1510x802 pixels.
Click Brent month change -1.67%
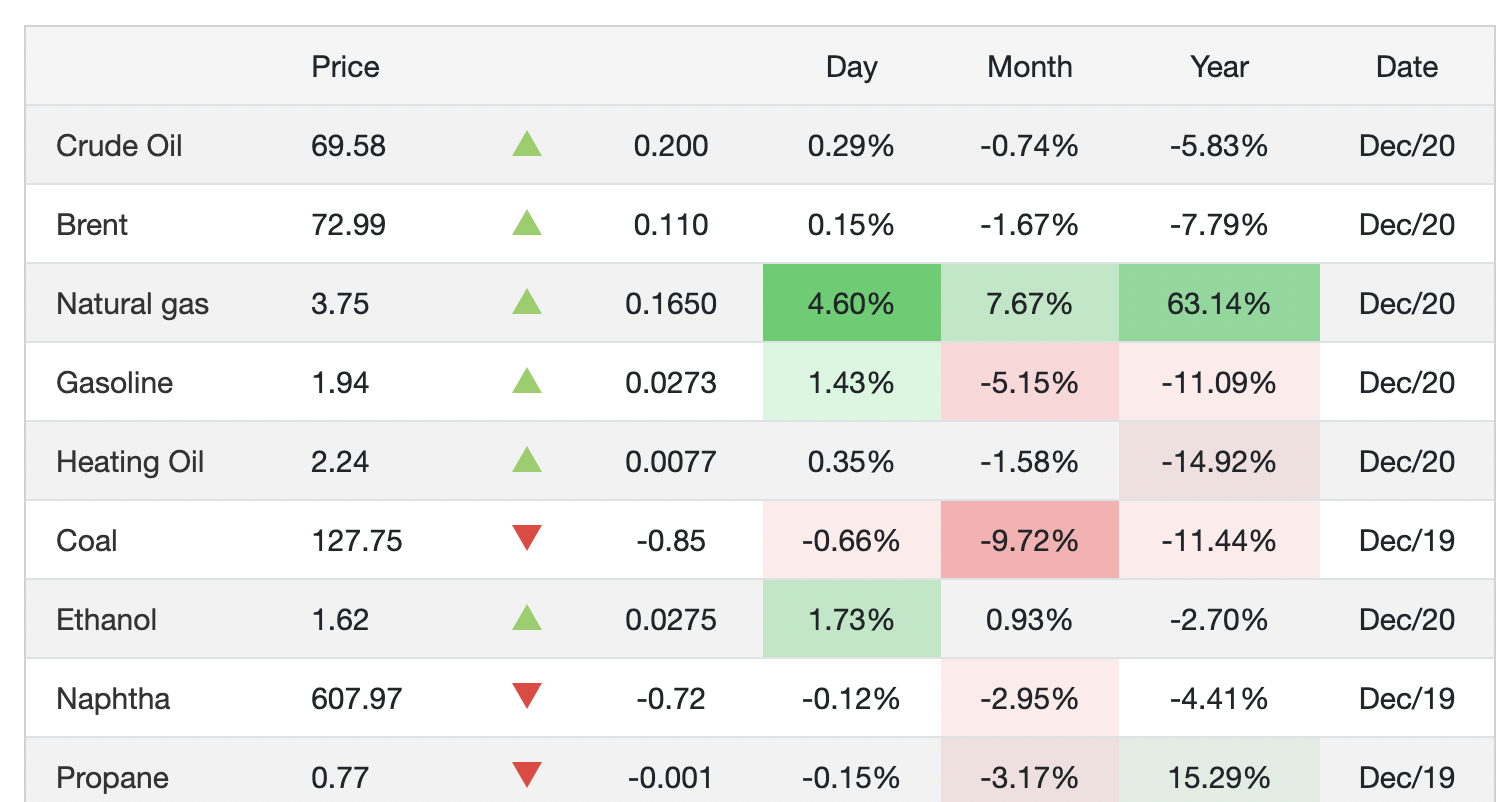[1030, 225]
